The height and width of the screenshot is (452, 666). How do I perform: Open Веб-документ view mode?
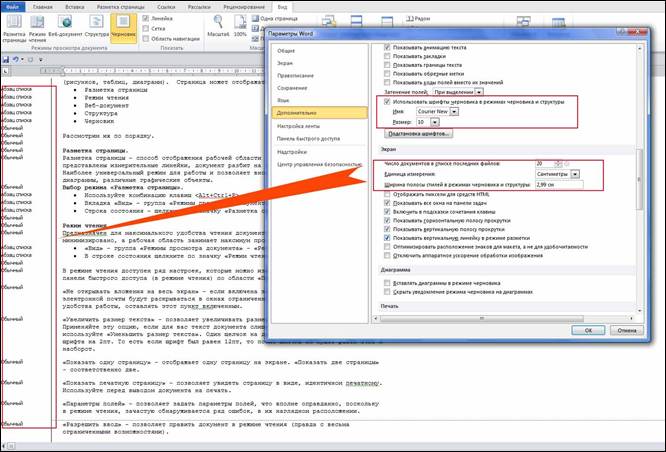point(65,26)
